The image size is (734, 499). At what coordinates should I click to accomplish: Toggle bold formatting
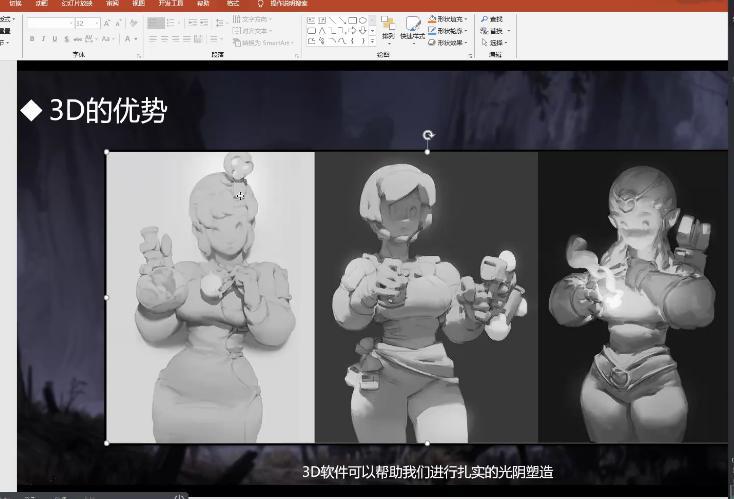coord(31,39)
